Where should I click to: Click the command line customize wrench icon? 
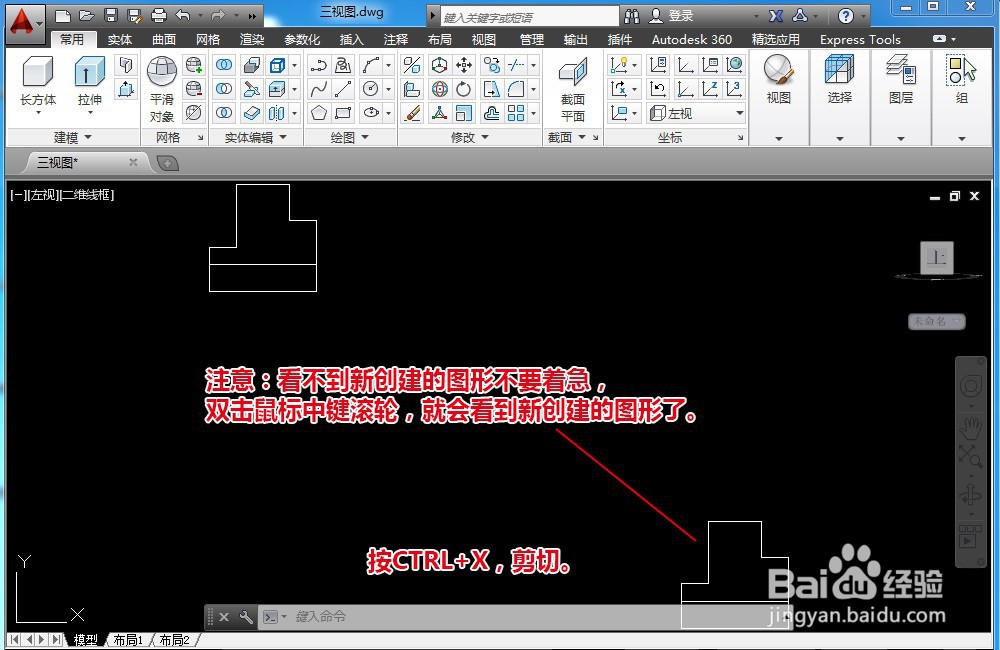coord(246,617)
